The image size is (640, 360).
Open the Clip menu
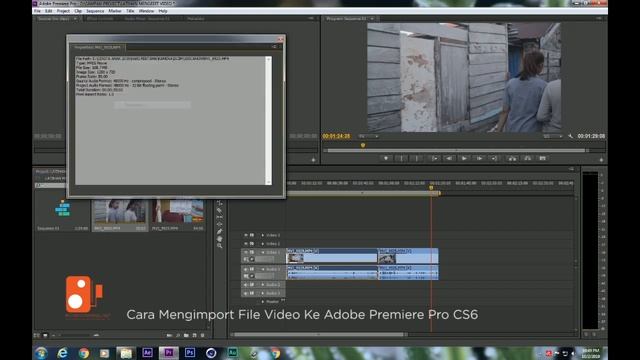click(78, 11)
